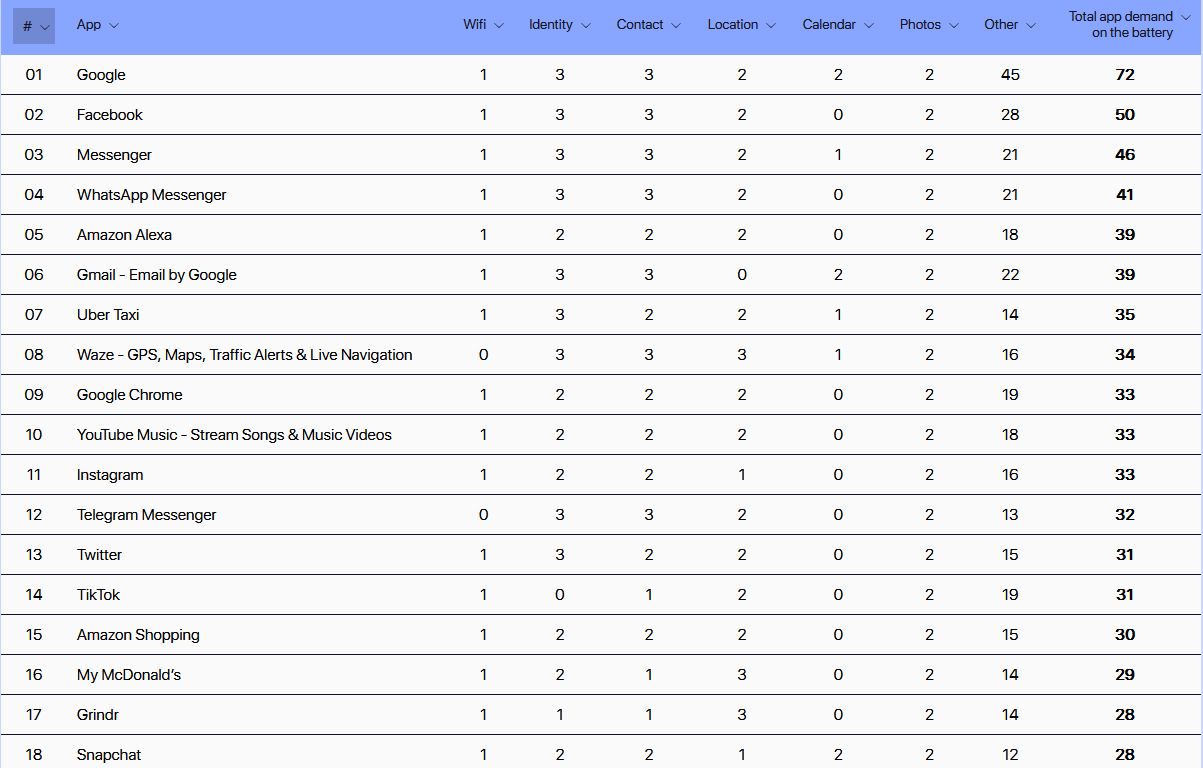Image resolution: width=1203 pixels, height=768 pixels.
Task: Select the Telegram Messenger row
Action: (x=146, y=515)
